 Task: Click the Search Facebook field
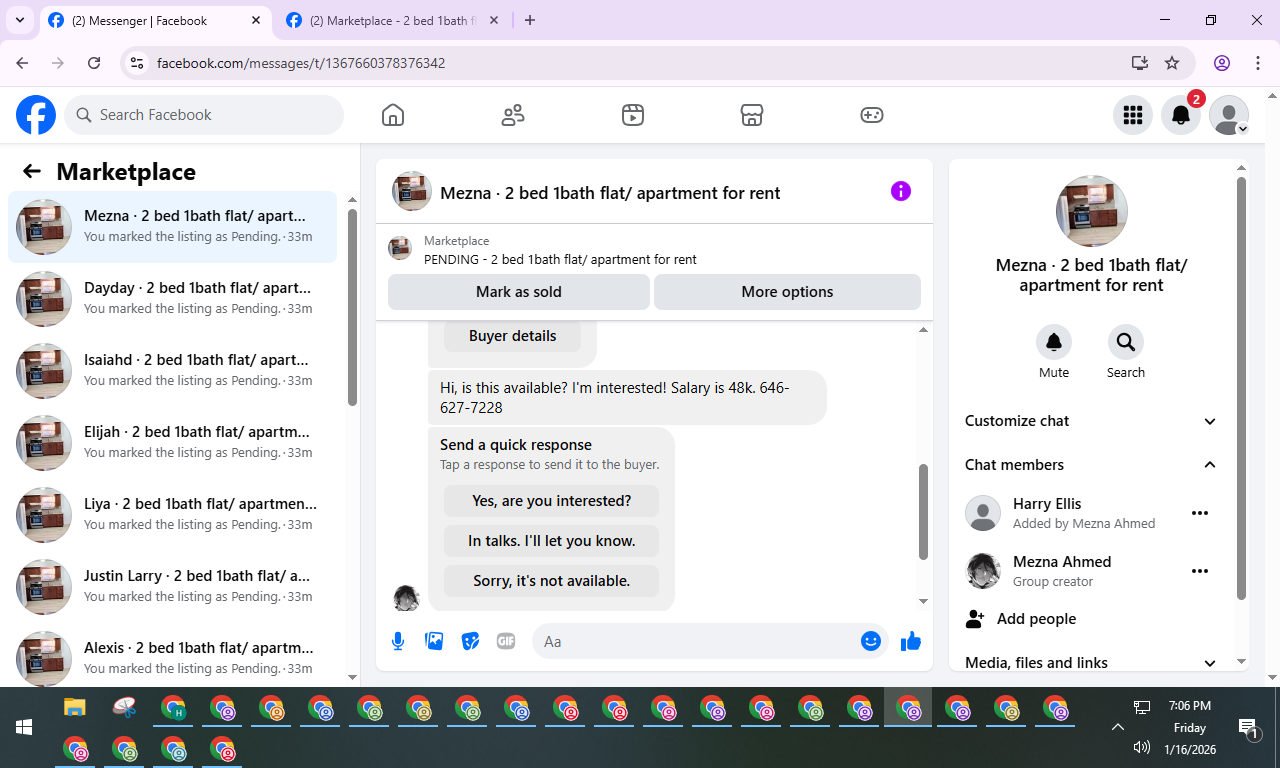tap(204, 115)
